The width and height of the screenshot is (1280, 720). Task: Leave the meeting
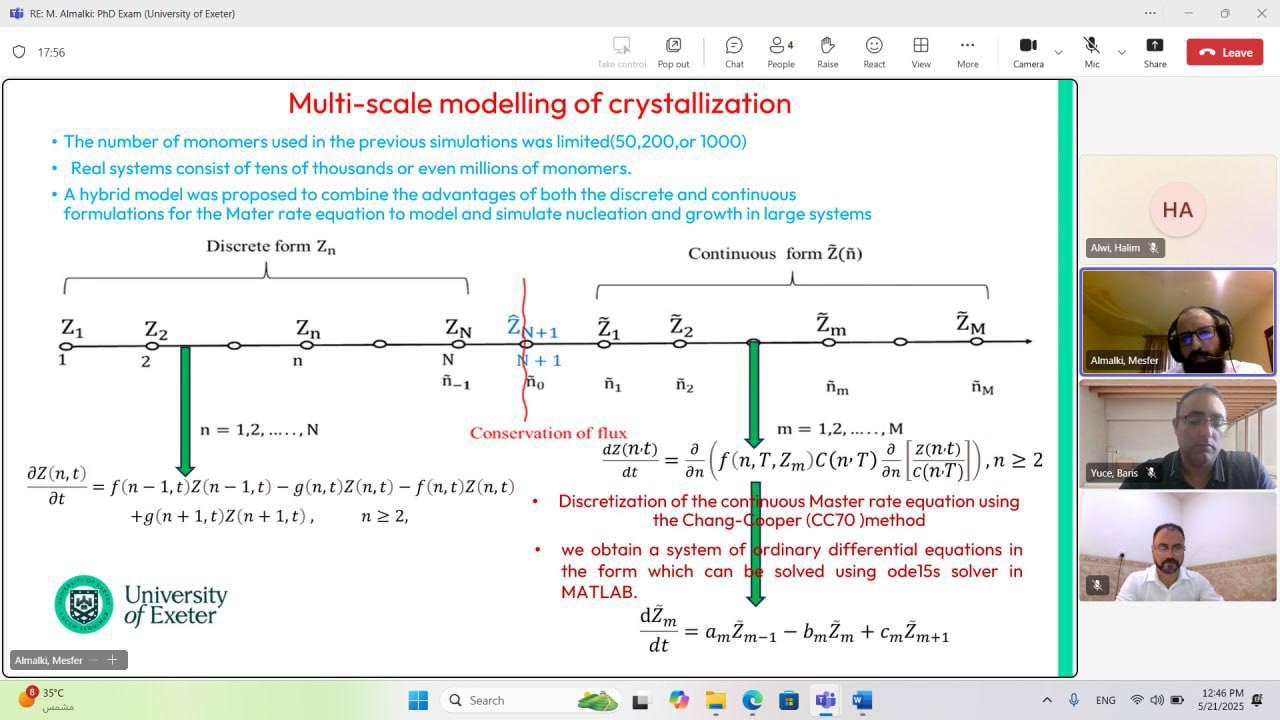tap(1225, 52)
